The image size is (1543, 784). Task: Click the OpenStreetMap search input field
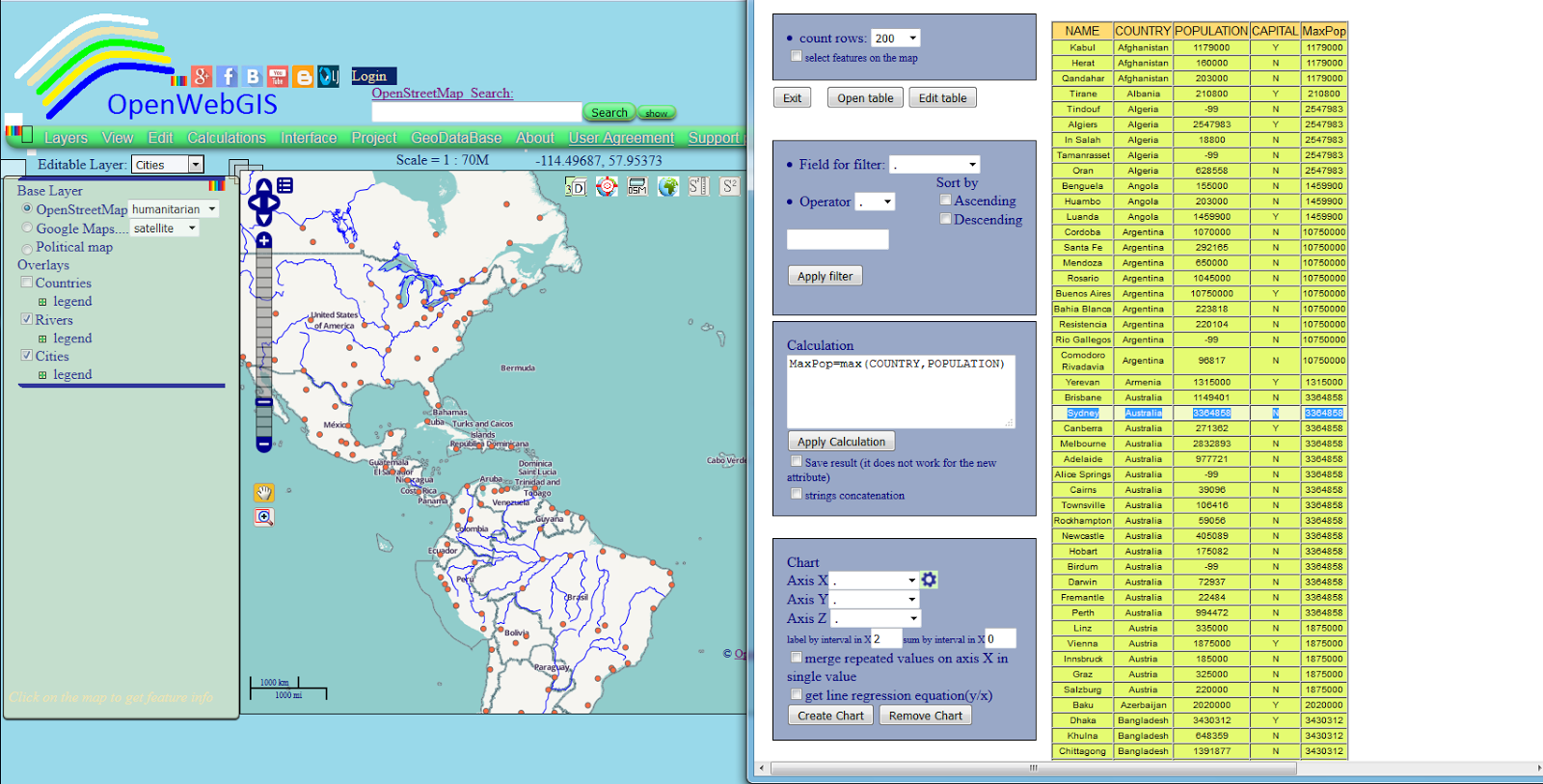coord(476,112)
